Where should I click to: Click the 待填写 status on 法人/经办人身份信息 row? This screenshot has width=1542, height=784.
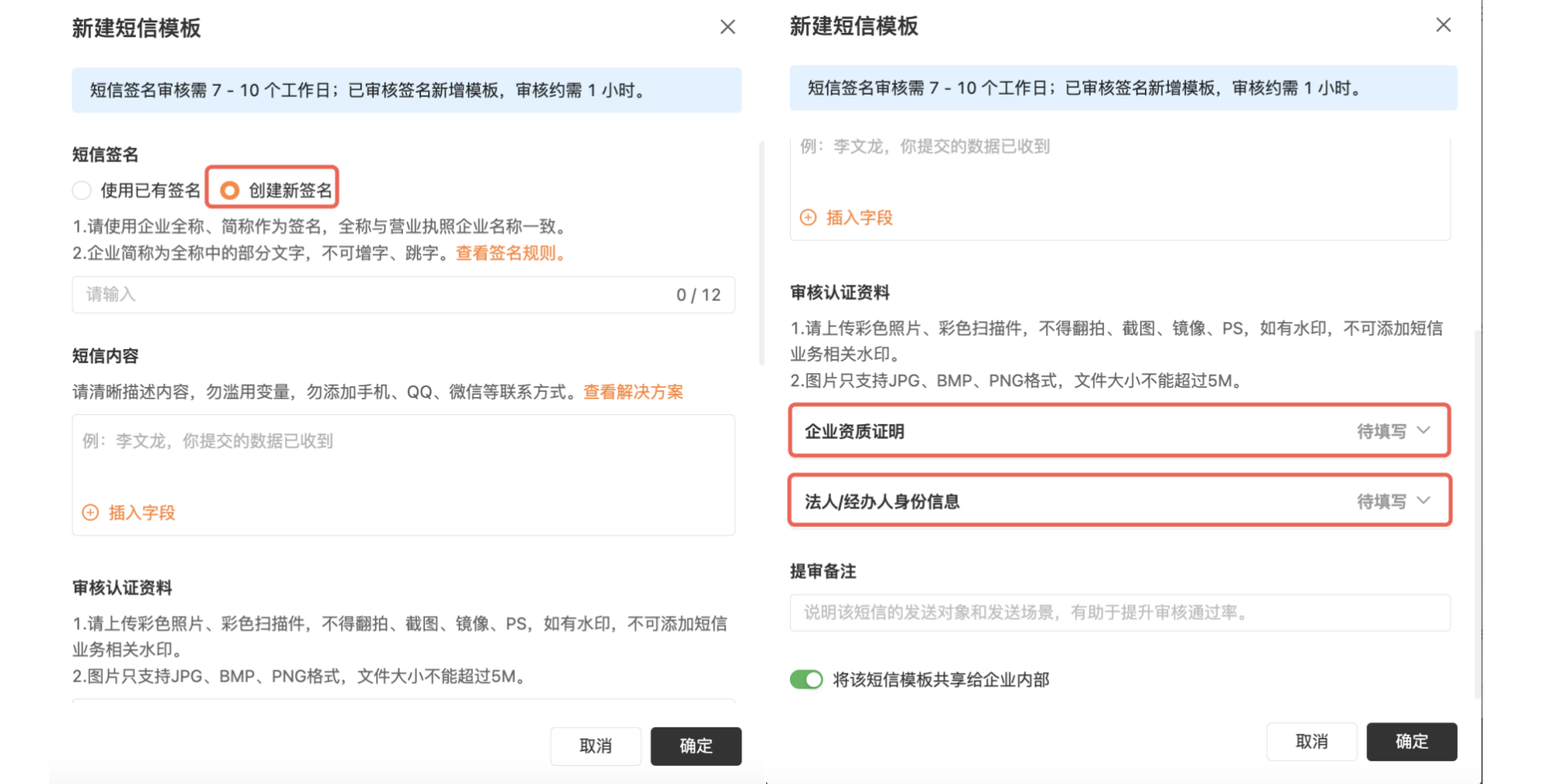click(1381, 501)
